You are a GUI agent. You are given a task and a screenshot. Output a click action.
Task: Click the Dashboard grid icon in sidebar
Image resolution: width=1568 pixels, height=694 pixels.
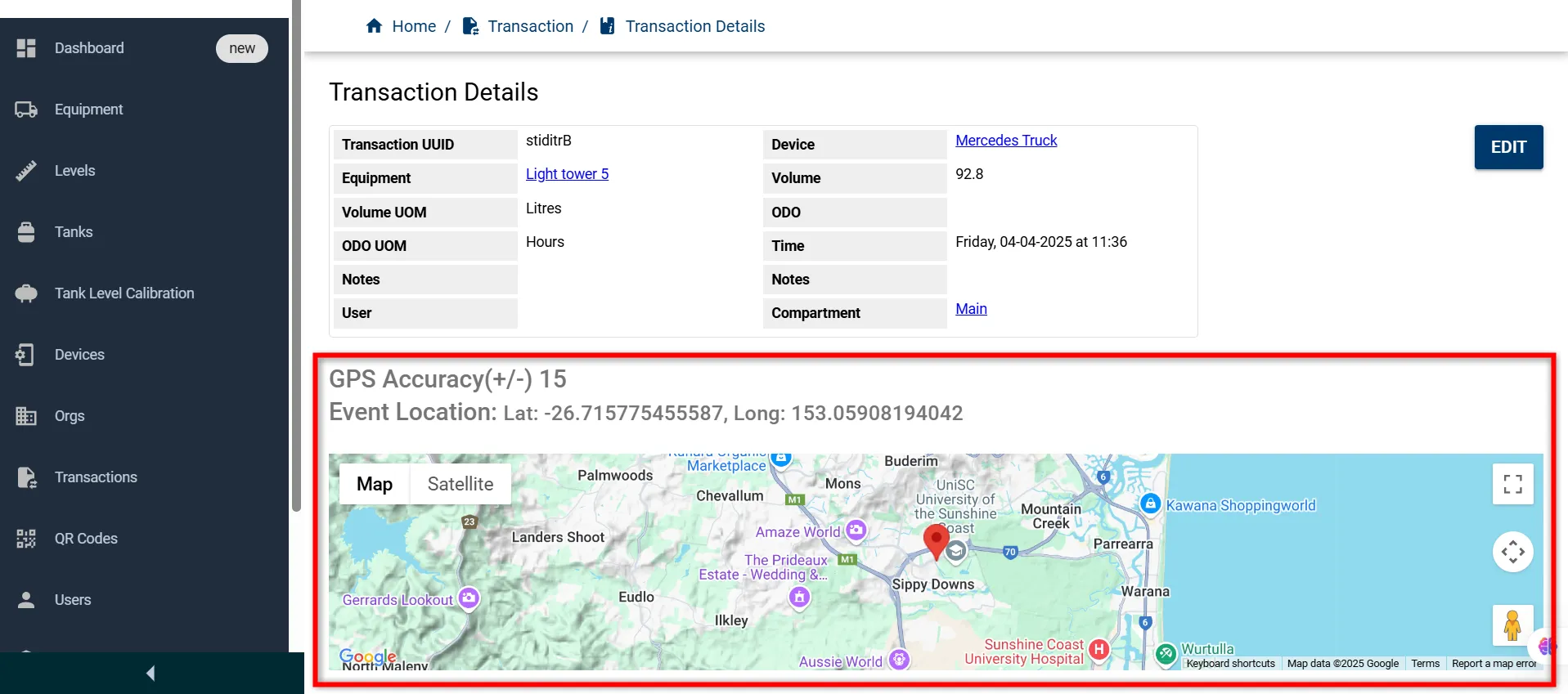click(26, 48)
